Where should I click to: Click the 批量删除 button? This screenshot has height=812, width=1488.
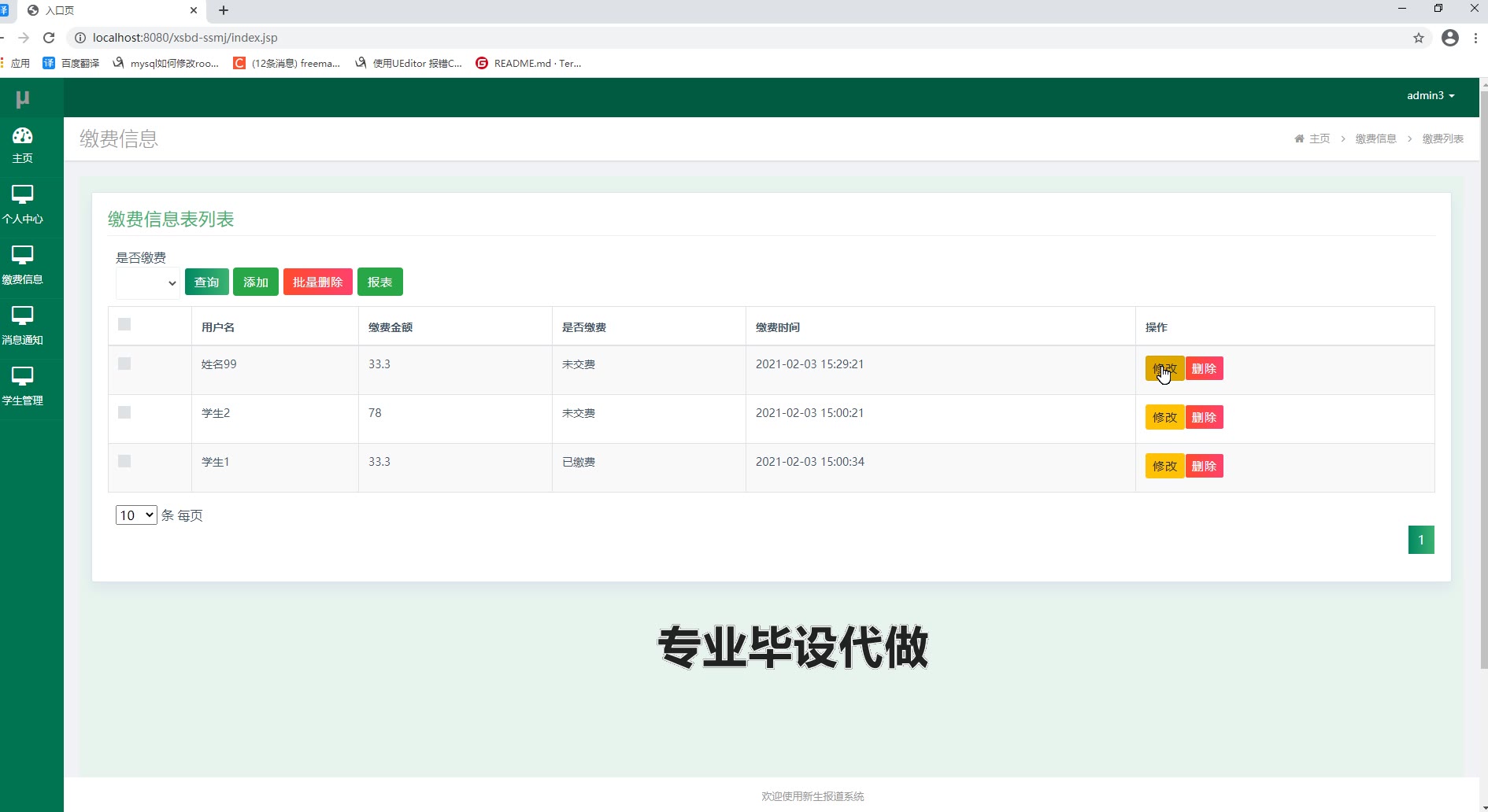coord(318,282)
